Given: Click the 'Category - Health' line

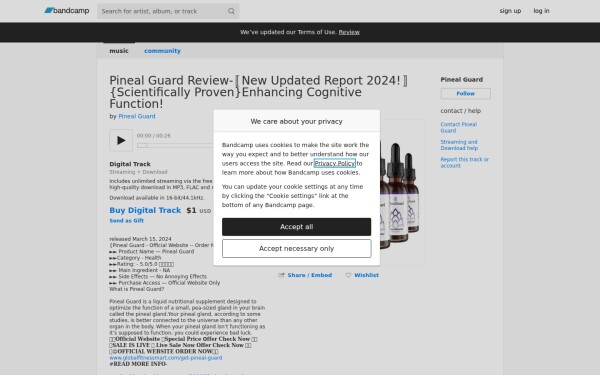Looking at the screenshot, I should click(135, 258).
